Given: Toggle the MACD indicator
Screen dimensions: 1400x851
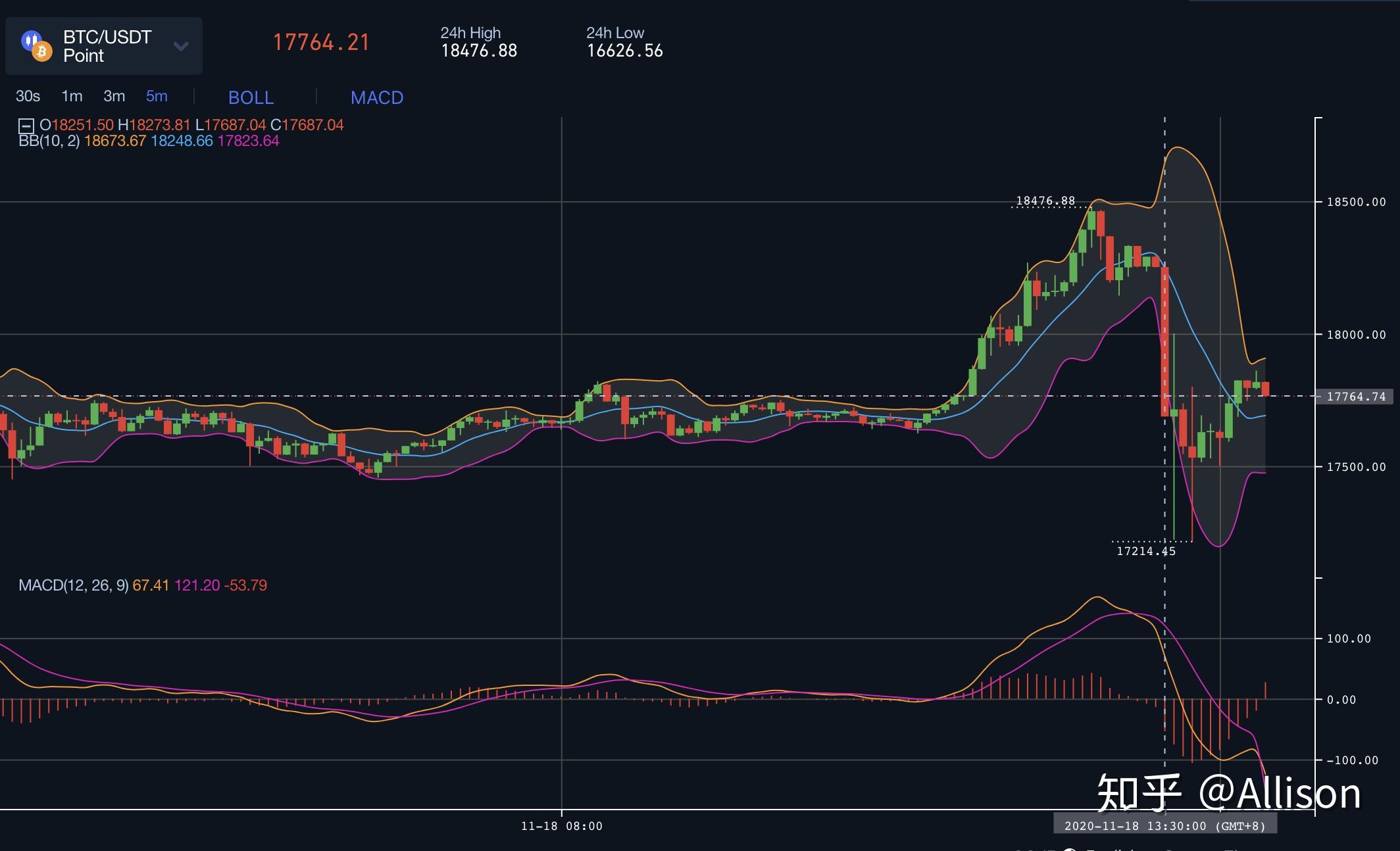Looking at the screenshot, I should click(x=376, y=97).
